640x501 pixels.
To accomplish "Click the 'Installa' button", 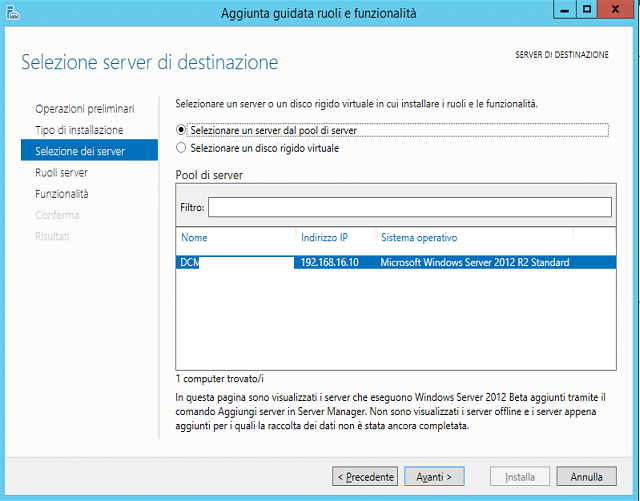I will point(520,477).
